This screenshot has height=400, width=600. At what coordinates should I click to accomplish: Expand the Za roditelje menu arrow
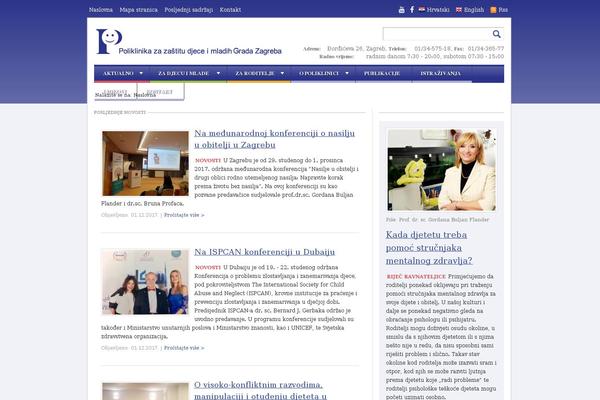click(282, 73)
